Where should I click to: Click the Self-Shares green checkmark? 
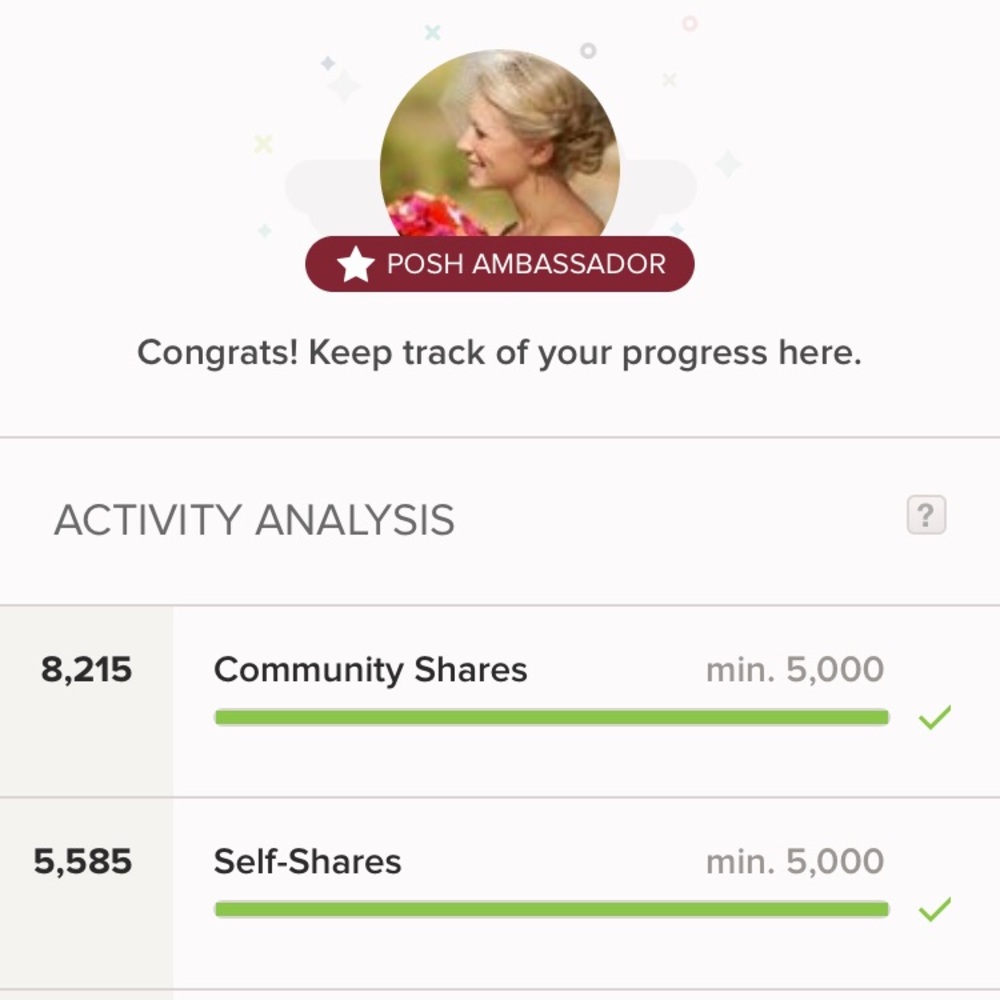[934, 909]
